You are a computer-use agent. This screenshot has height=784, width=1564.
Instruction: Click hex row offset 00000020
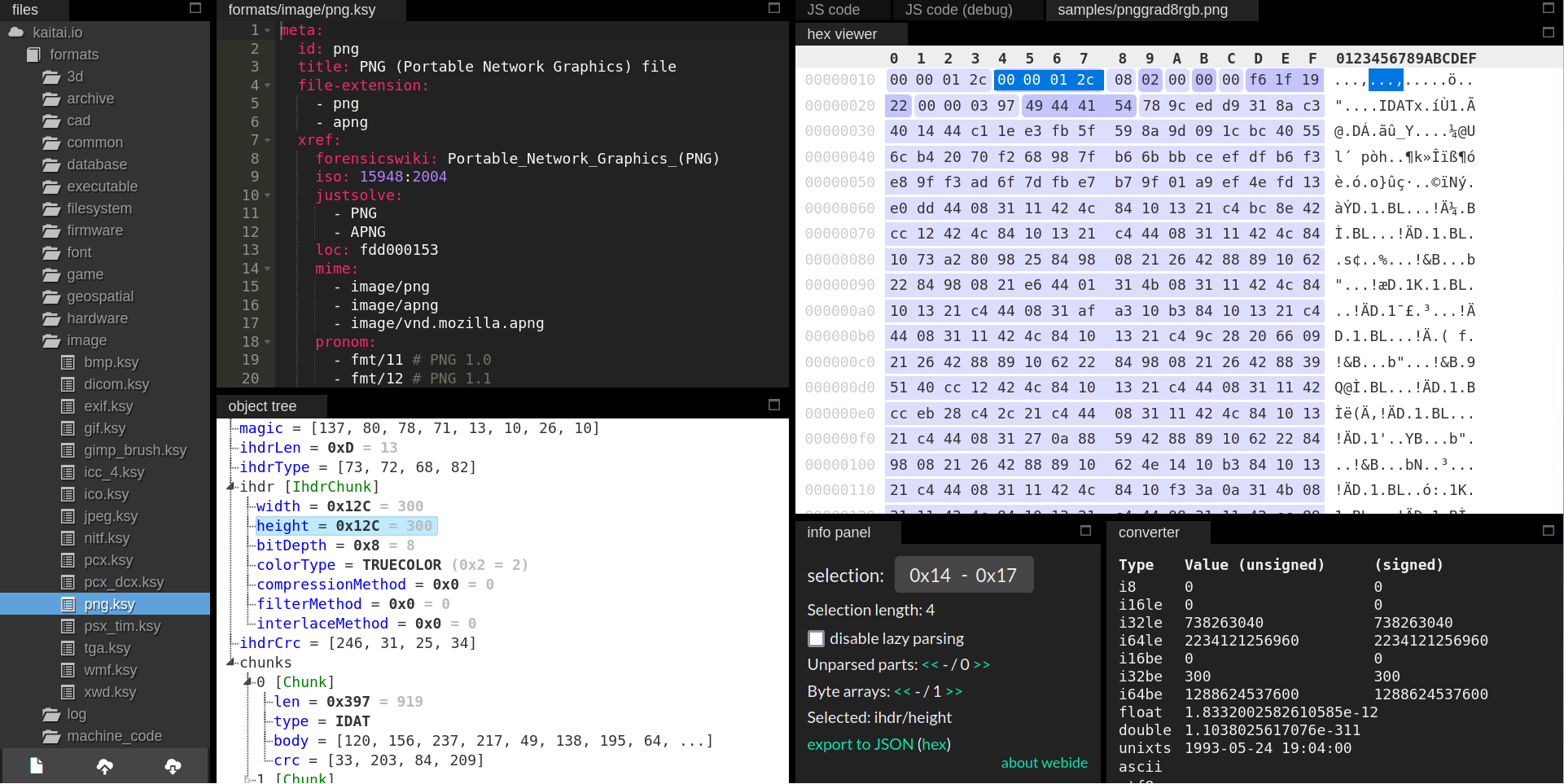pos(839,106)
